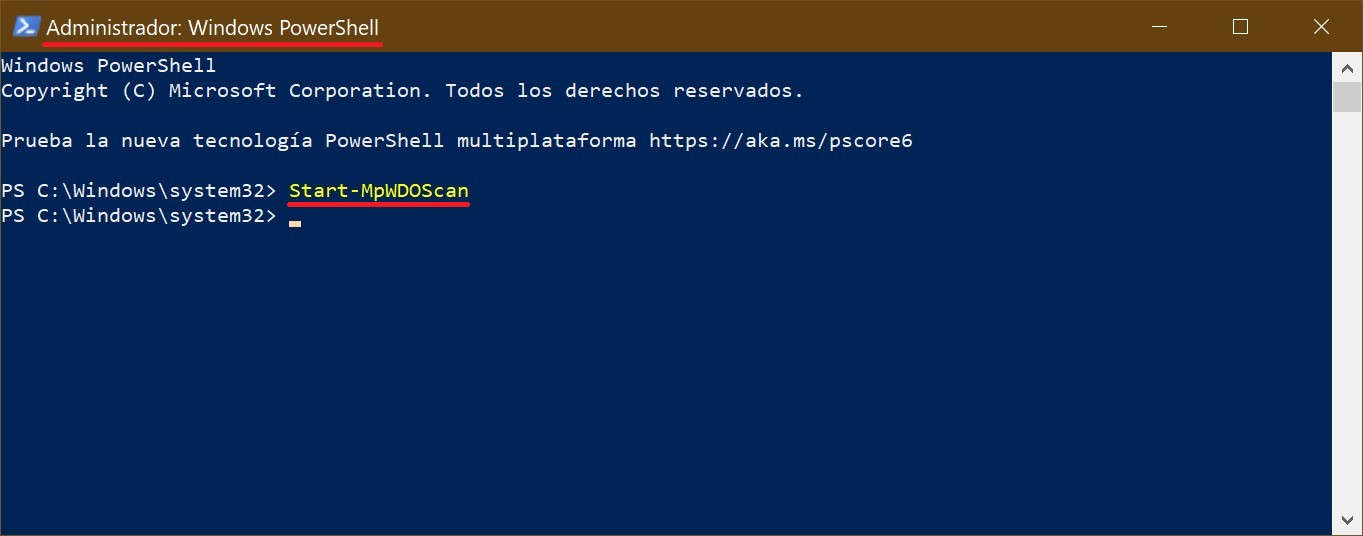Click the https://aka.ms/pscore6 URL text
This screenshot has height=536, width=1363.
781,140
